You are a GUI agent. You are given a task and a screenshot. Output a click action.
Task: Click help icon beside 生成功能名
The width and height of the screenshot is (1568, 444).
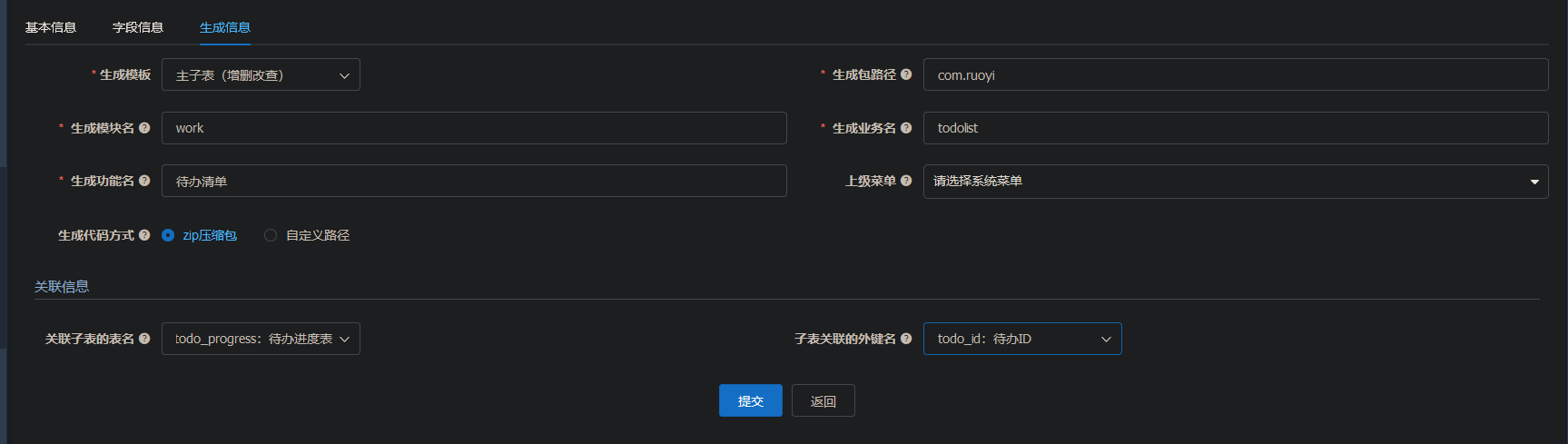coord(144,181)
